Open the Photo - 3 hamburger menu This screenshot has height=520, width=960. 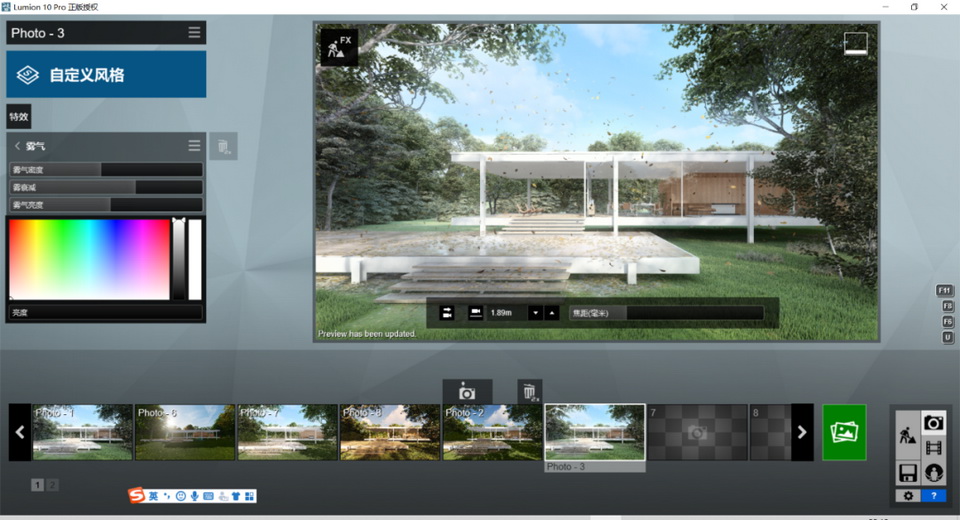pyautogui.click(x=194, y=33)
